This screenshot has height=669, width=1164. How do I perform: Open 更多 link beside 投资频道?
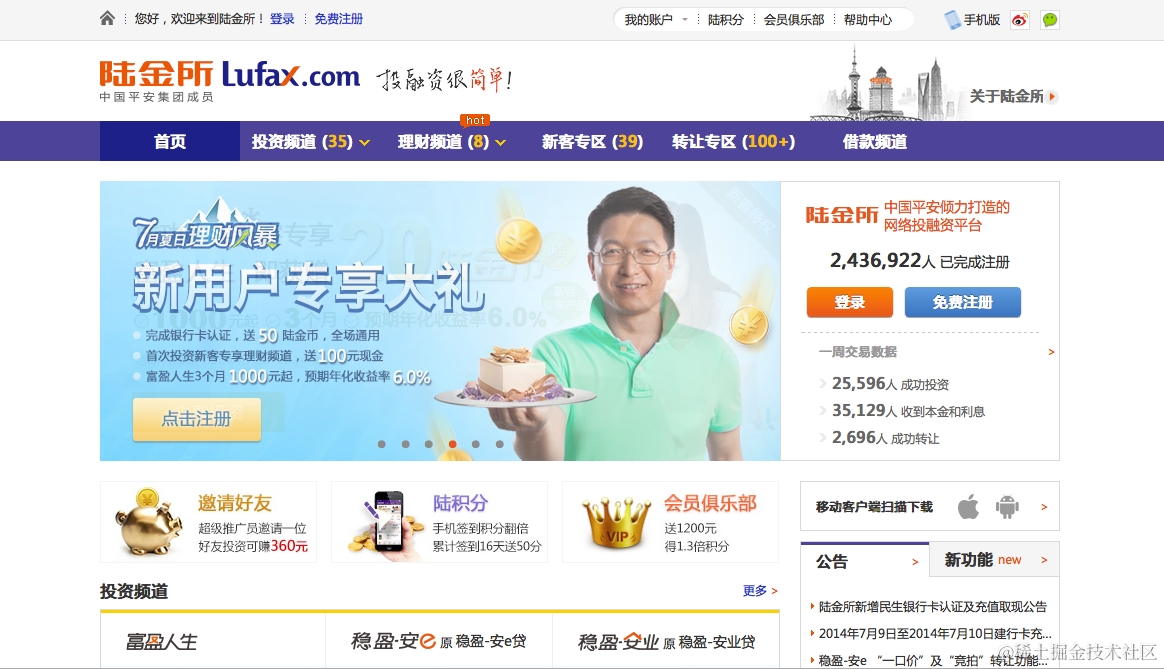pyautogui.click(x=759, y=590)
